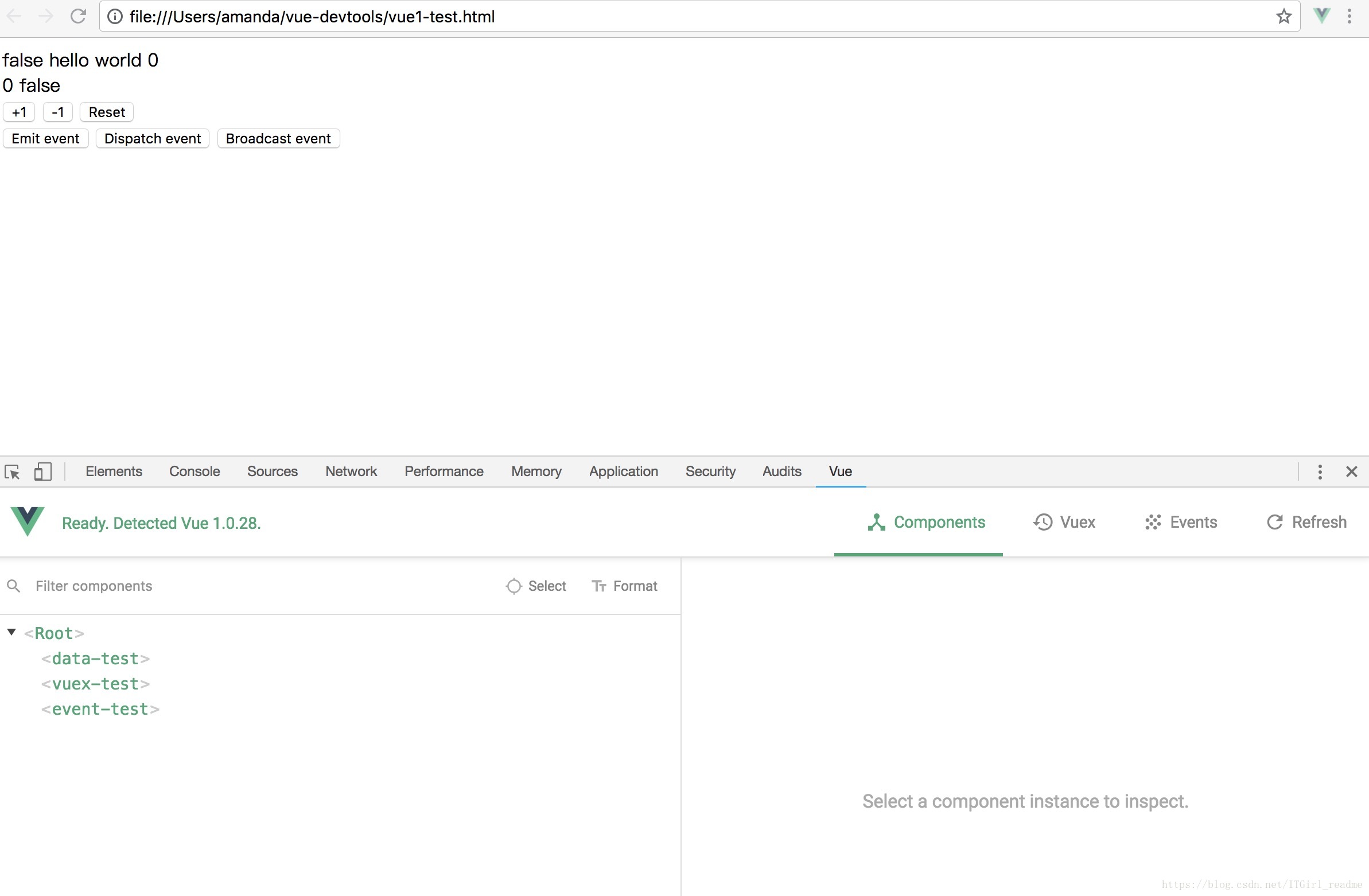Screen dimensions: 1369x896
Task: Select the Vue devtools tab
Action: point(841,472)
